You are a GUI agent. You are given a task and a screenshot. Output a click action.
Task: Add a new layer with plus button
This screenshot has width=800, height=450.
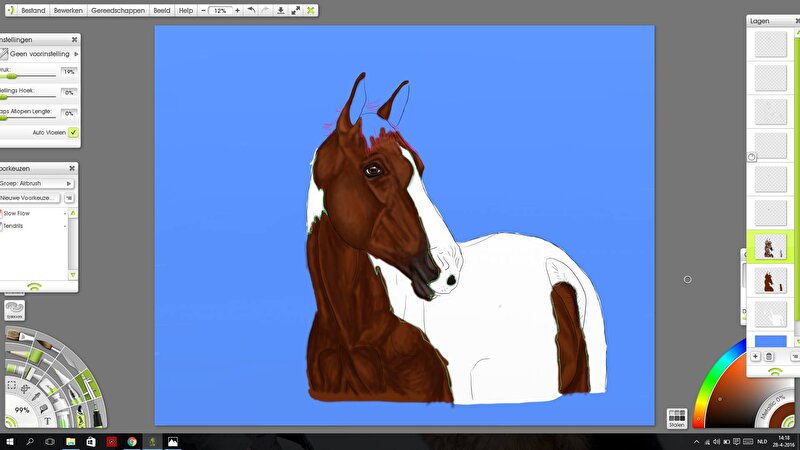(x=755, y=357)
